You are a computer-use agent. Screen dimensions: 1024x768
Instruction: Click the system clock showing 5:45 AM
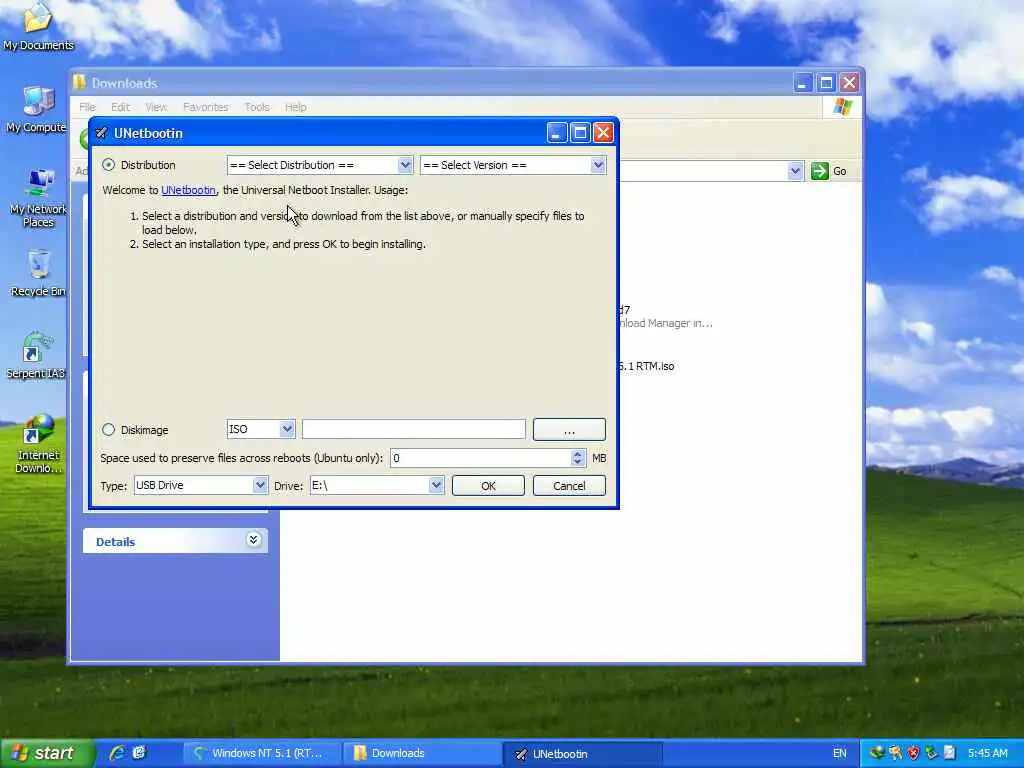pos(987,754)
